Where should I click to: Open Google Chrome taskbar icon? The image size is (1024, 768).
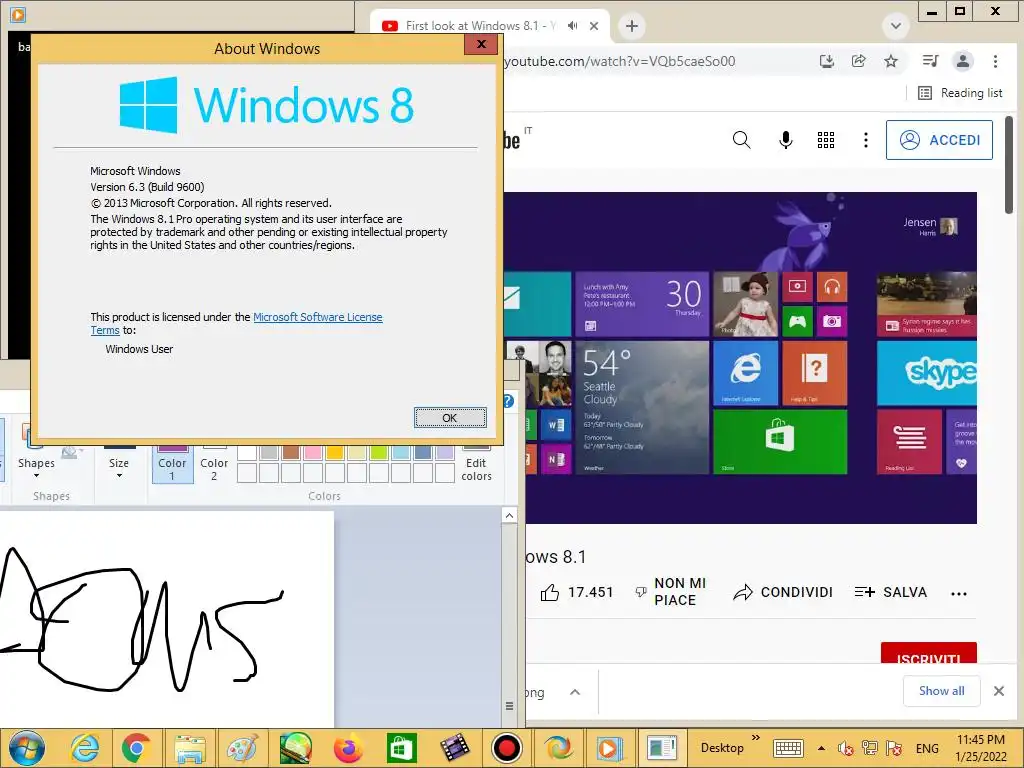tap(136, 748)
